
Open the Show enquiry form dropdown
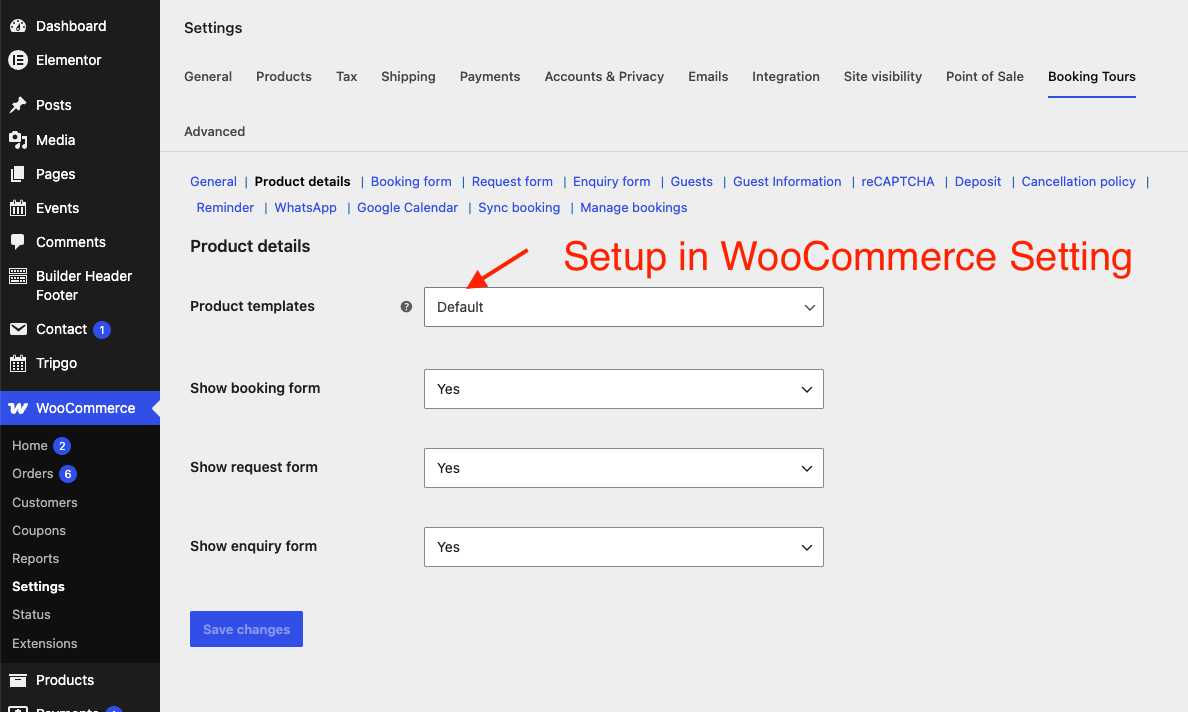pyautogui.click(x=624, y=547)
